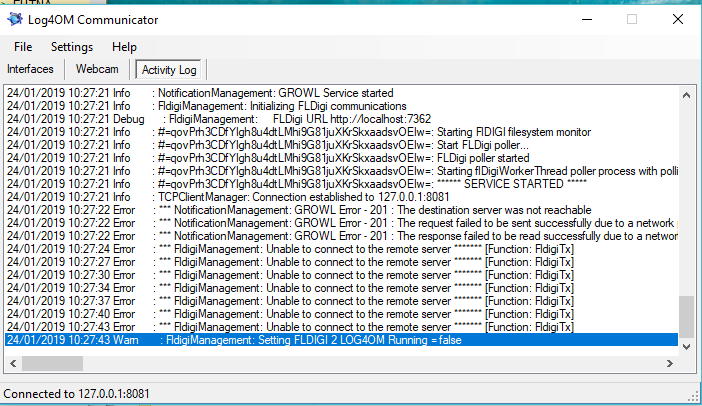
Task: Click the window resize grip in status bar
Action: pos(693,396)
